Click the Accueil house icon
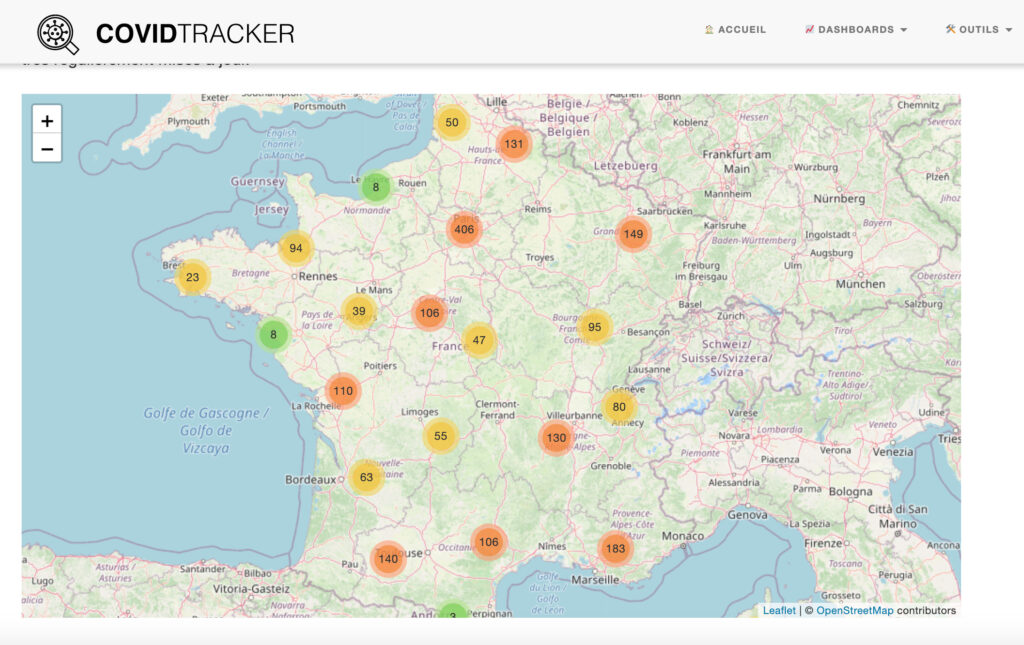Viewport: 1024px width, 645px height. click(x=709, y=29)
